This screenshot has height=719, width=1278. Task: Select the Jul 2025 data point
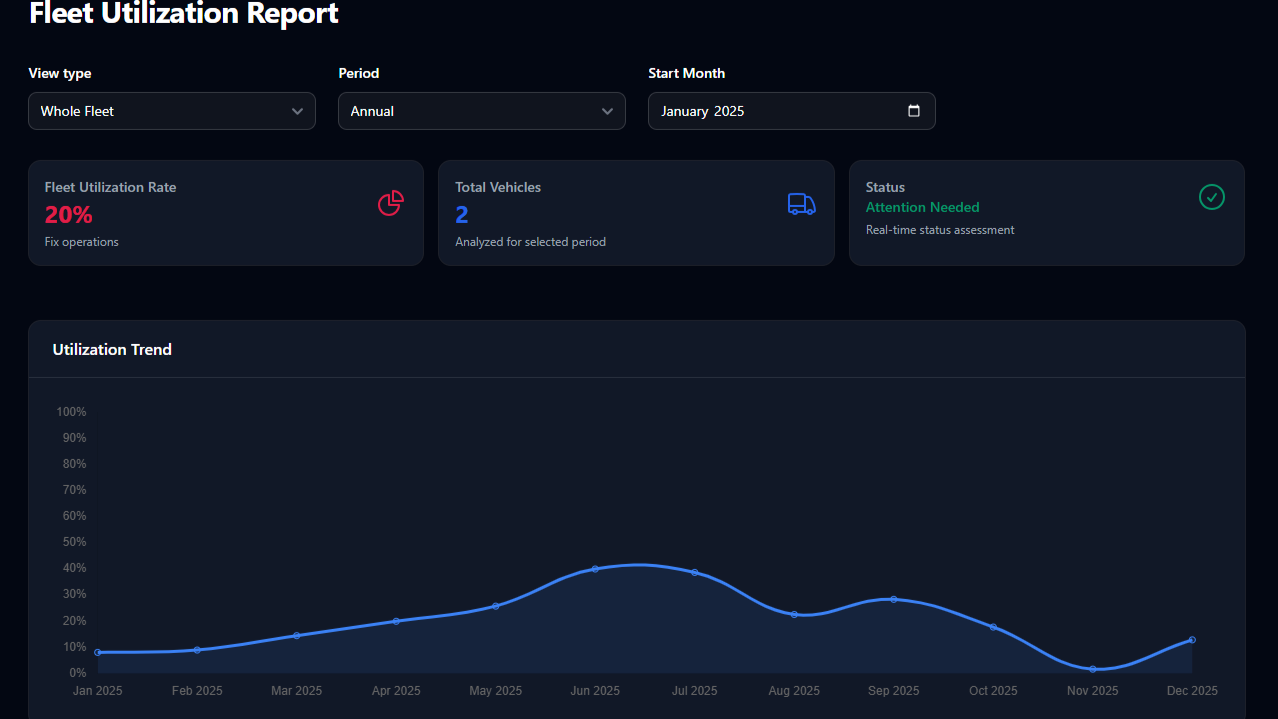pyautogui.click(x=694, y=573)
